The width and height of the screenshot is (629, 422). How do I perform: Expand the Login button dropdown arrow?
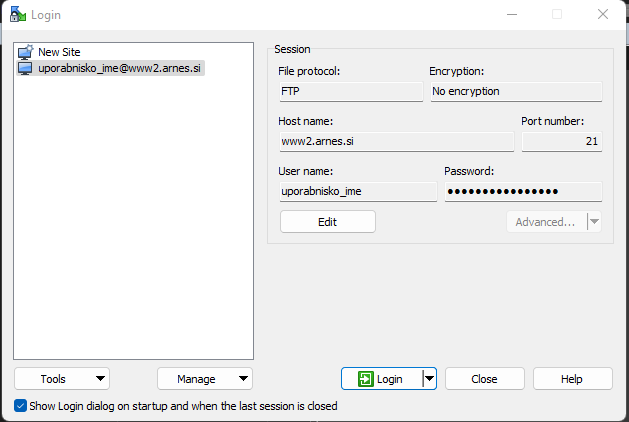click(429, 379)
